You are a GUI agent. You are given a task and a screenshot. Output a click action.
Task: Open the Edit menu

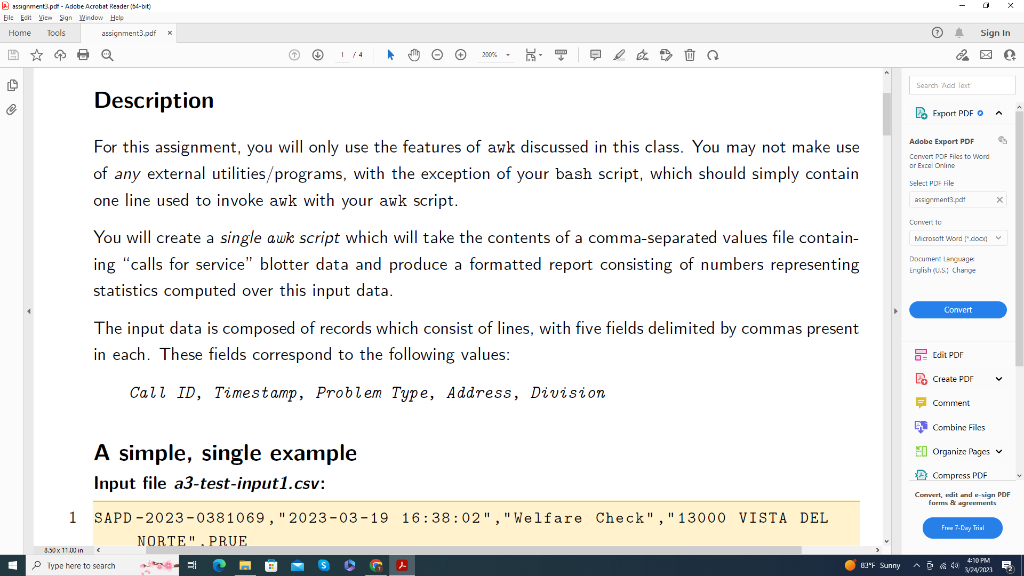pyautogui.click(x=26, y=18)
